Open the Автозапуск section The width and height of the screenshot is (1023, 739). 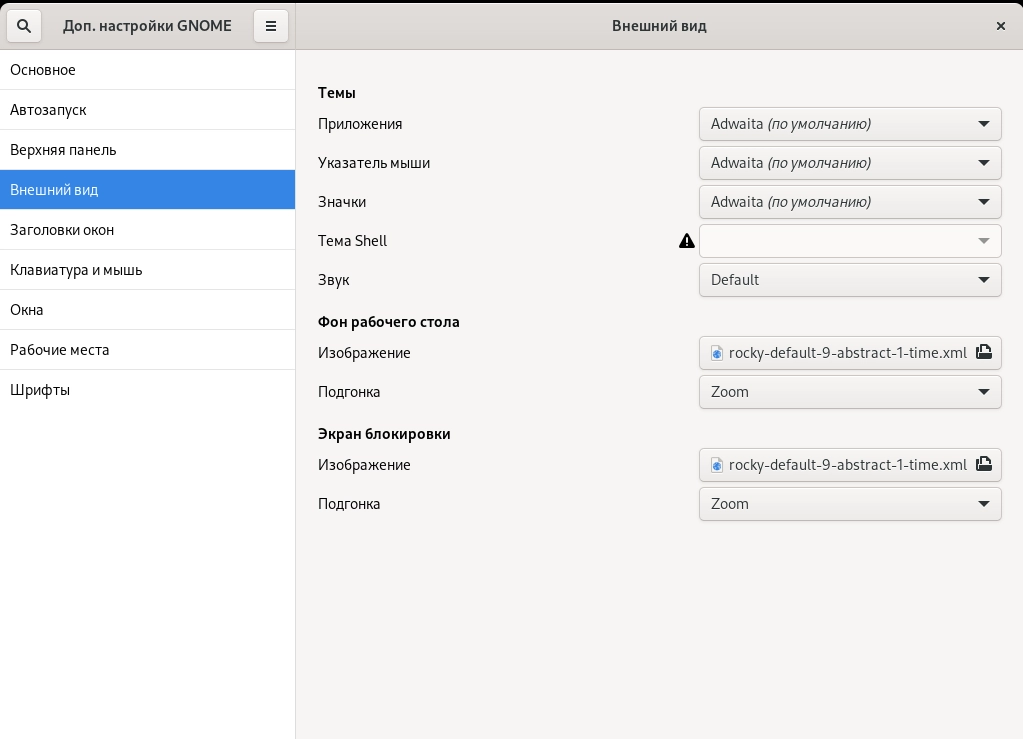(x=147, y=110)
